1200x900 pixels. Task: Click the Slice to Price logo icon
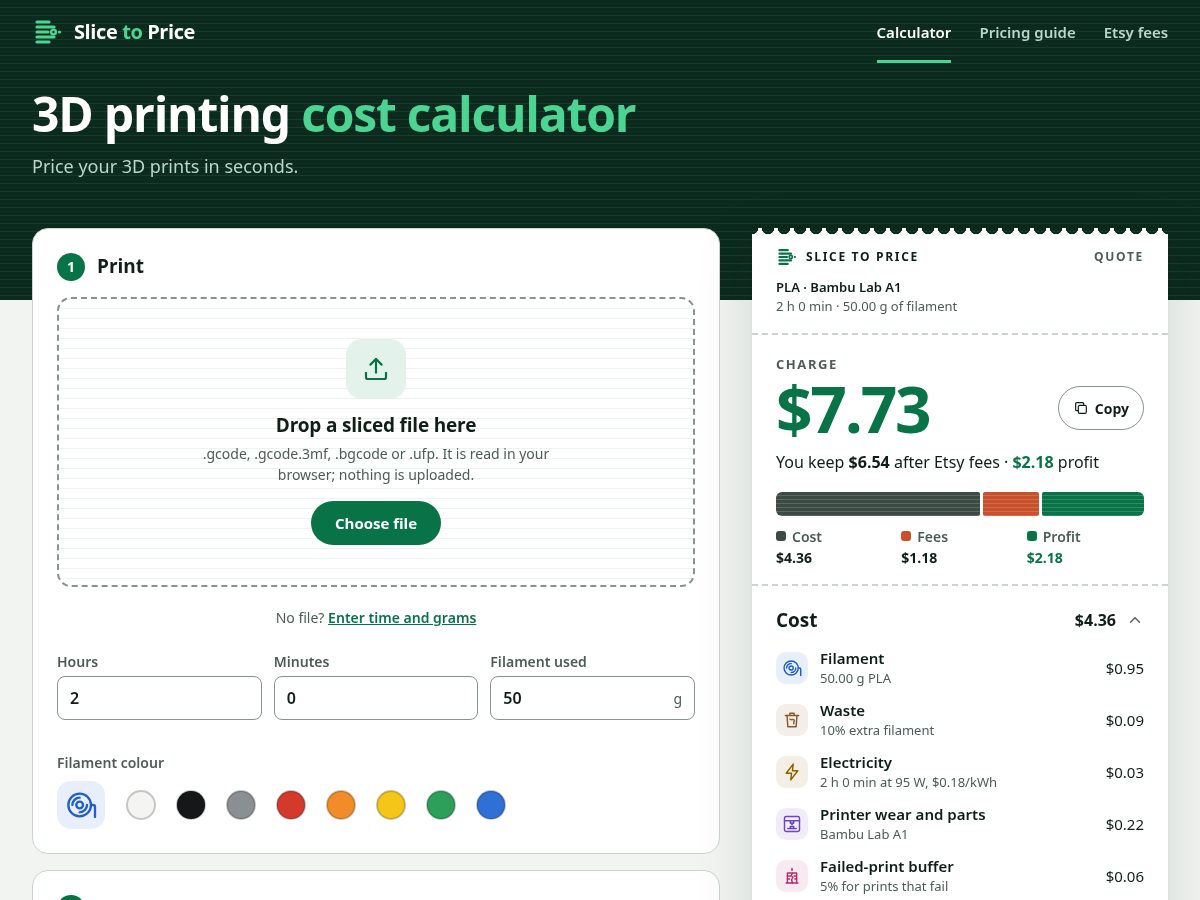click(48, 32)
